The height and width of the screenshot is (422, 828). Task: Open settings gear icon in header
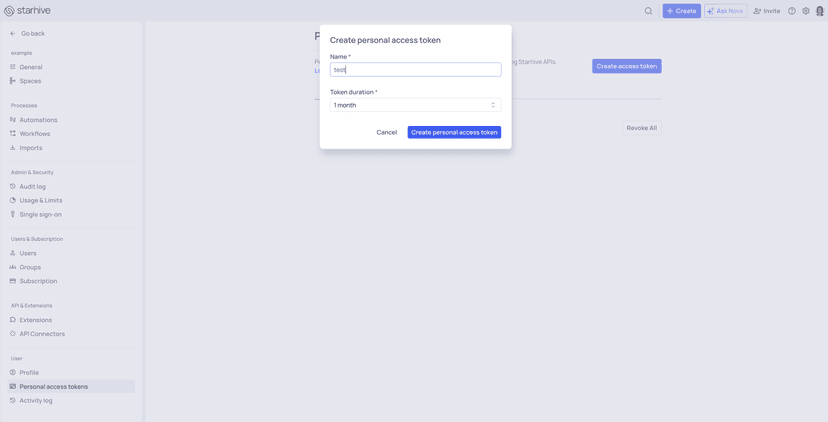pos(805,11)
